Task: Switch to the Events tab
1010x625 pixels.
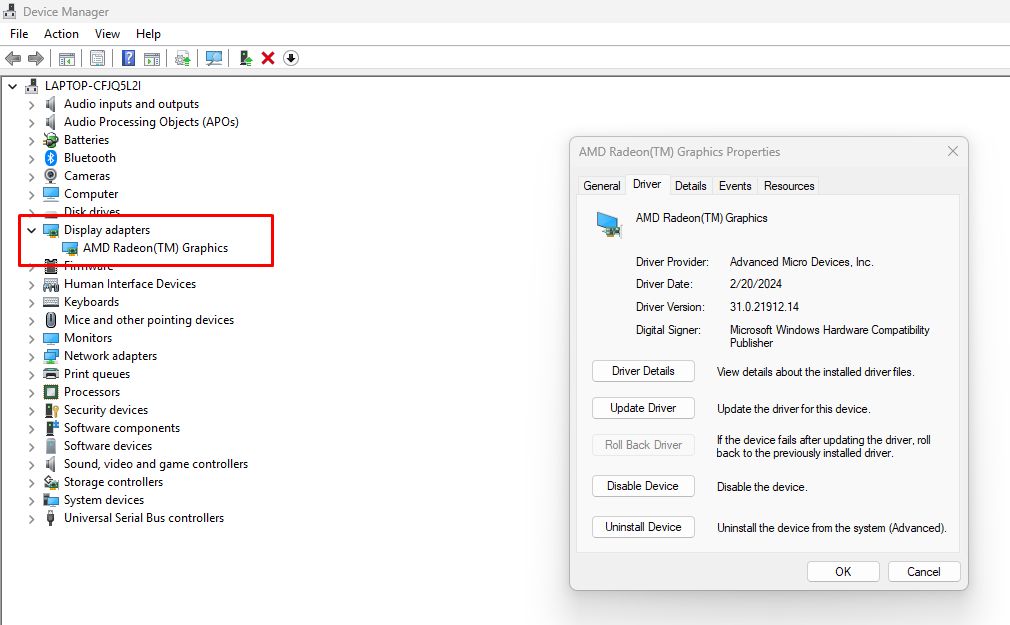Action: tap(735, 186)
